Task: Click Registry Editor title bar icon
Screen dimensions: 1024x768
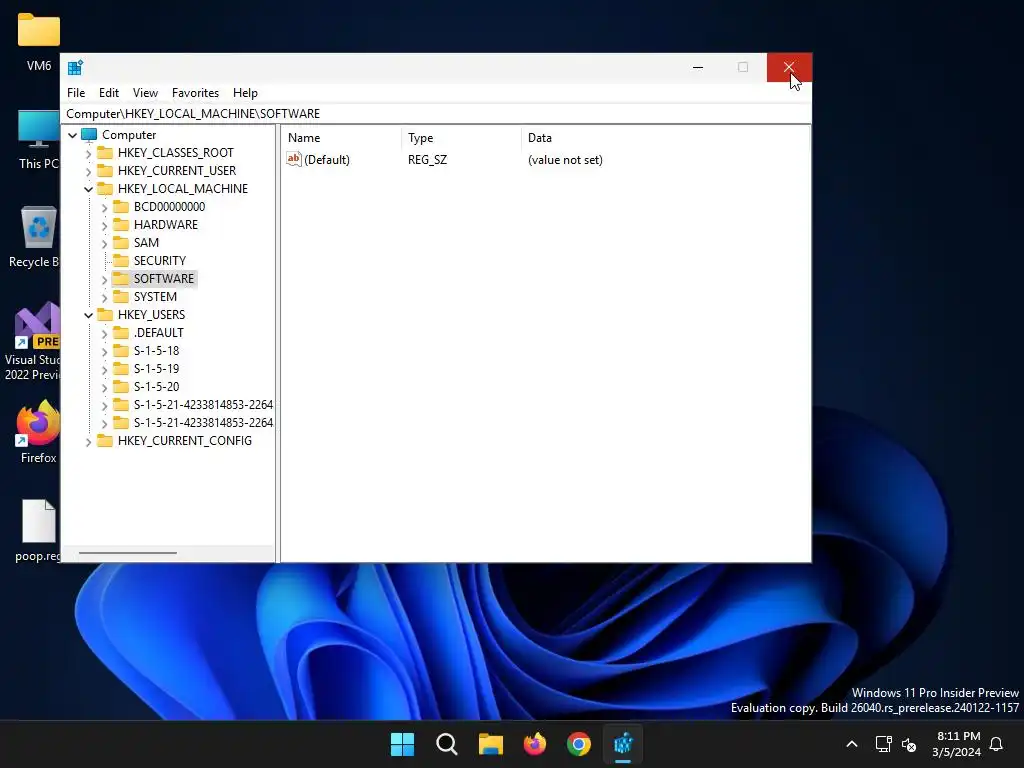Action: tap(75, 67)
